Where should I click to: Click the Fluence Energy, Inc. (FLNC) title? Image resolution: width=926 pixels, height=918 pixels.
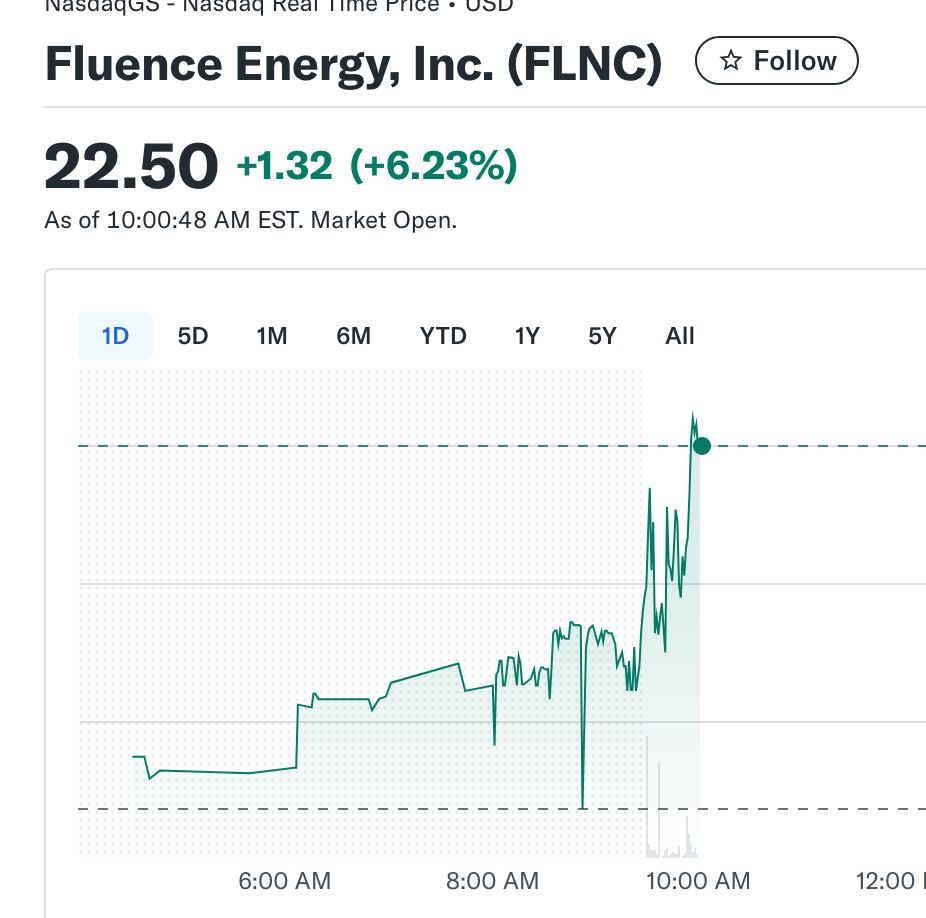pos(354,64)
